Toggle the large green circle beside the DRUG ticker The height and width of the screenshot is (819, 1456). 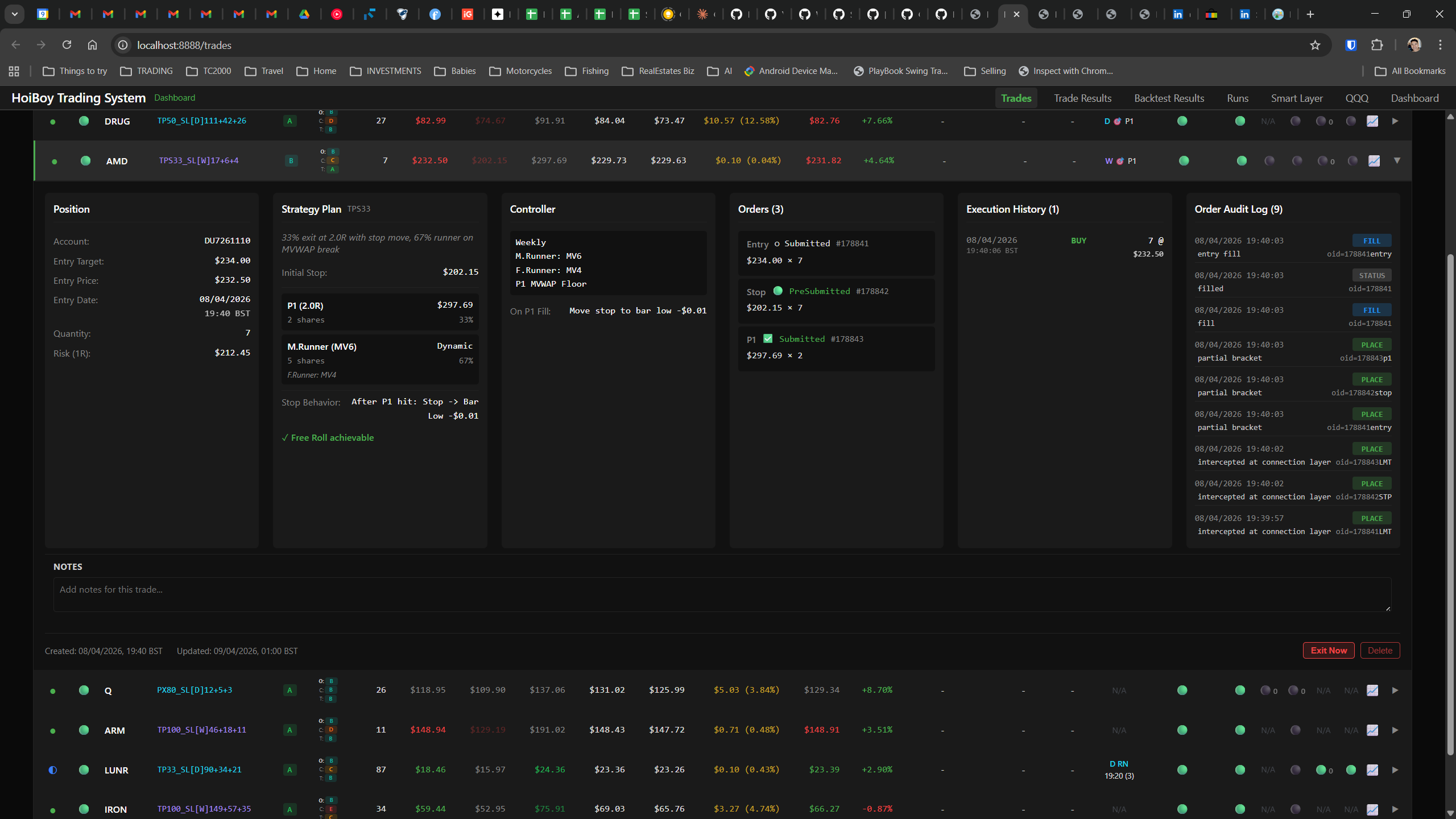(84, 121)
